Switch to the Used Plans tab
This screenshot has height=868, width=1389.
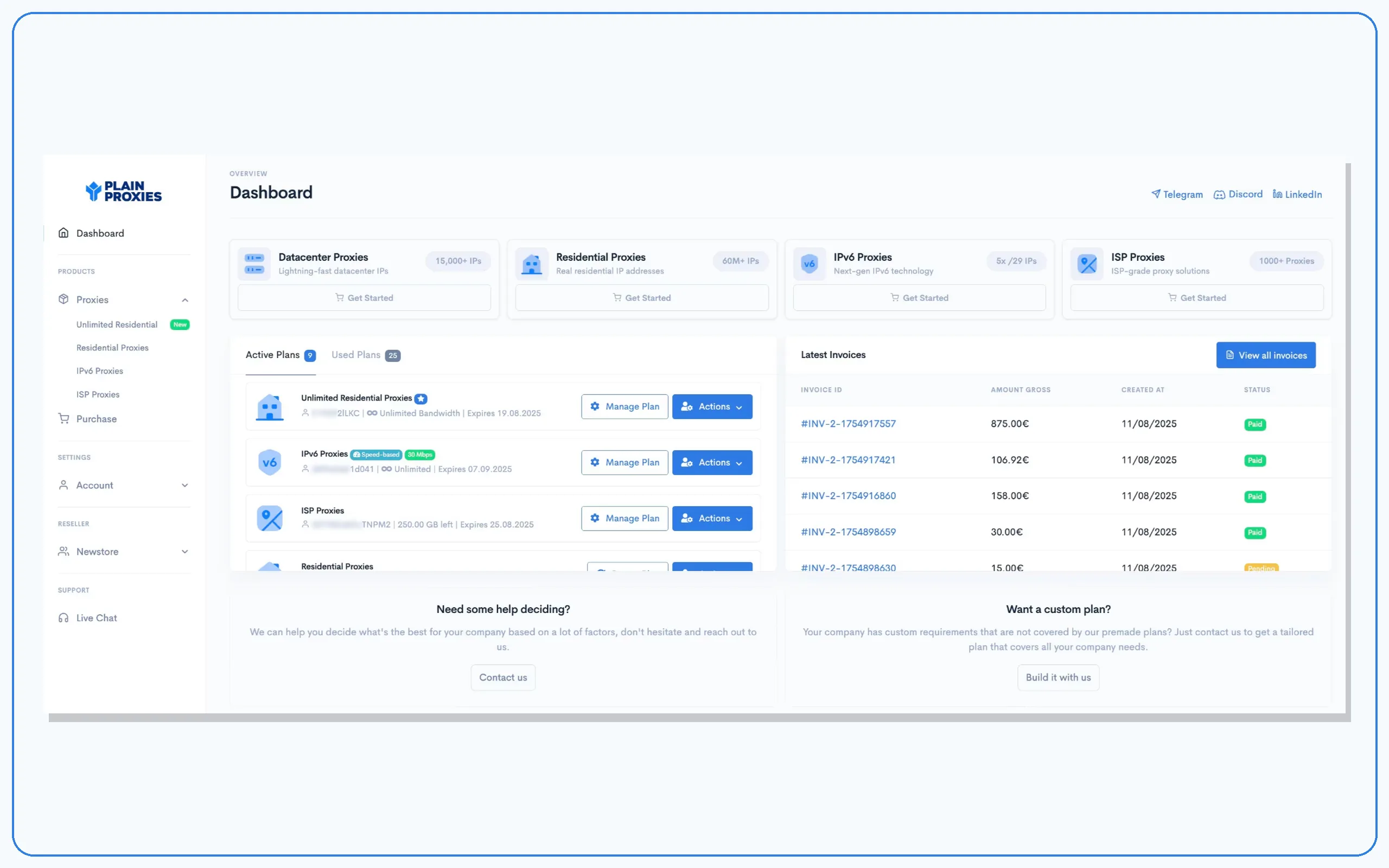coord(366,355)
